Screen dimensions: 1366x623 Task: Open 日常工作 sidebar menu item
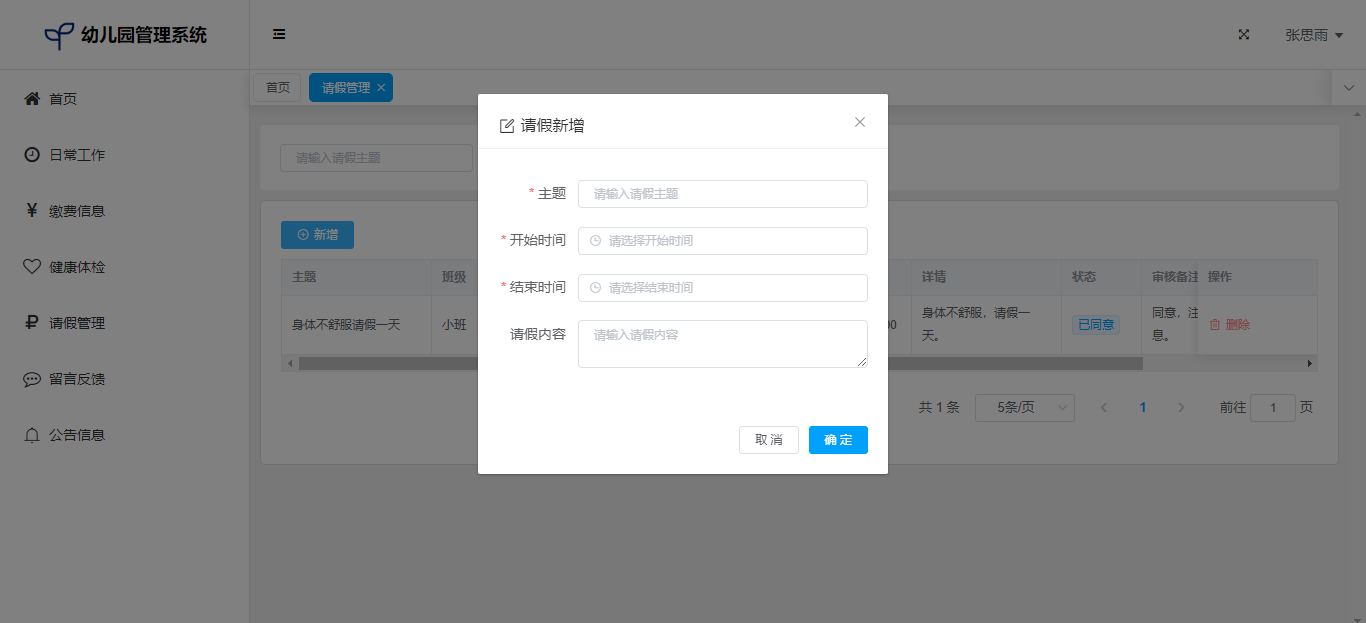pos(124,154)
